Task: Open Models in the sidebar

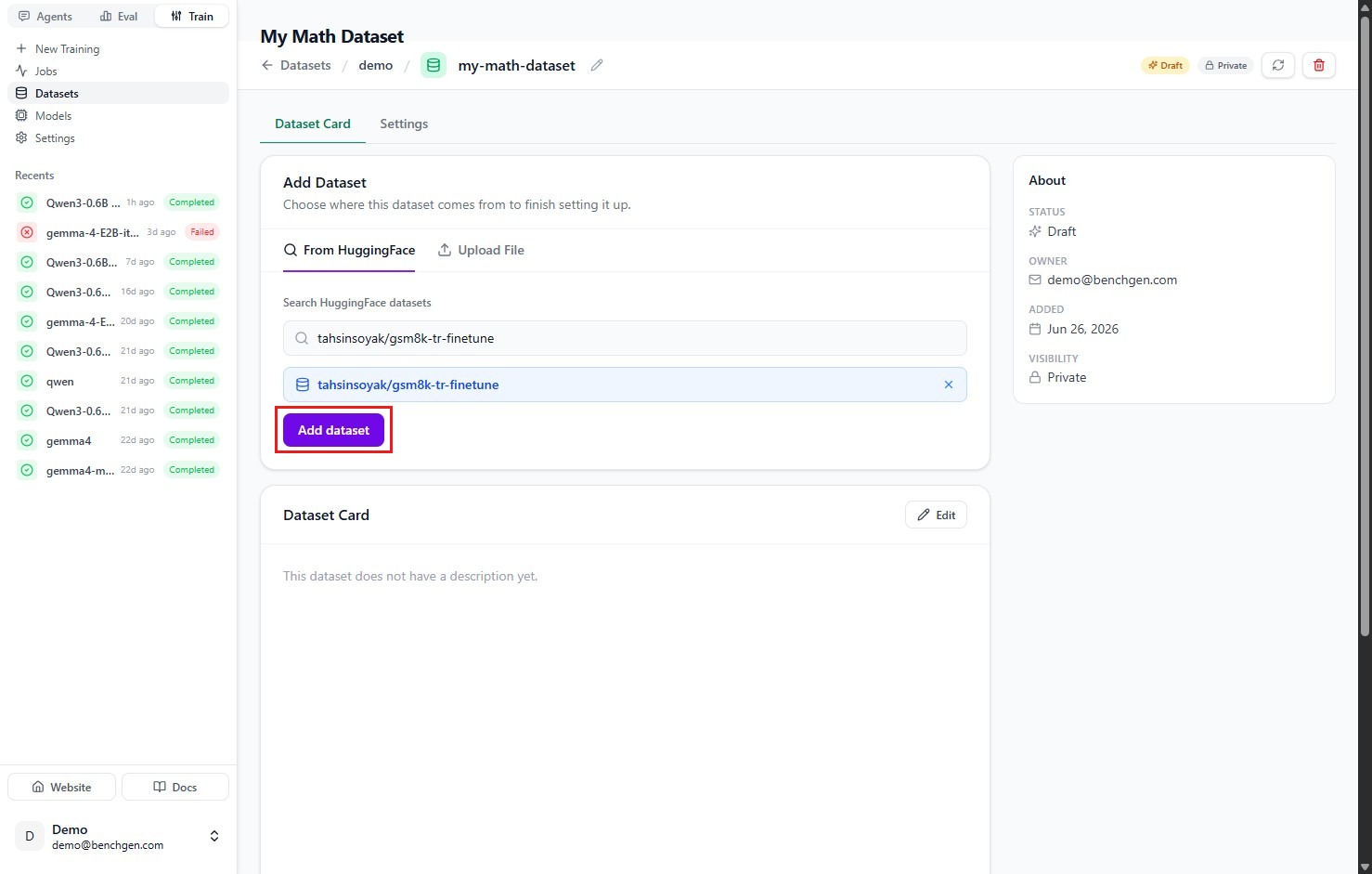Action: click(x=118, y=115)
